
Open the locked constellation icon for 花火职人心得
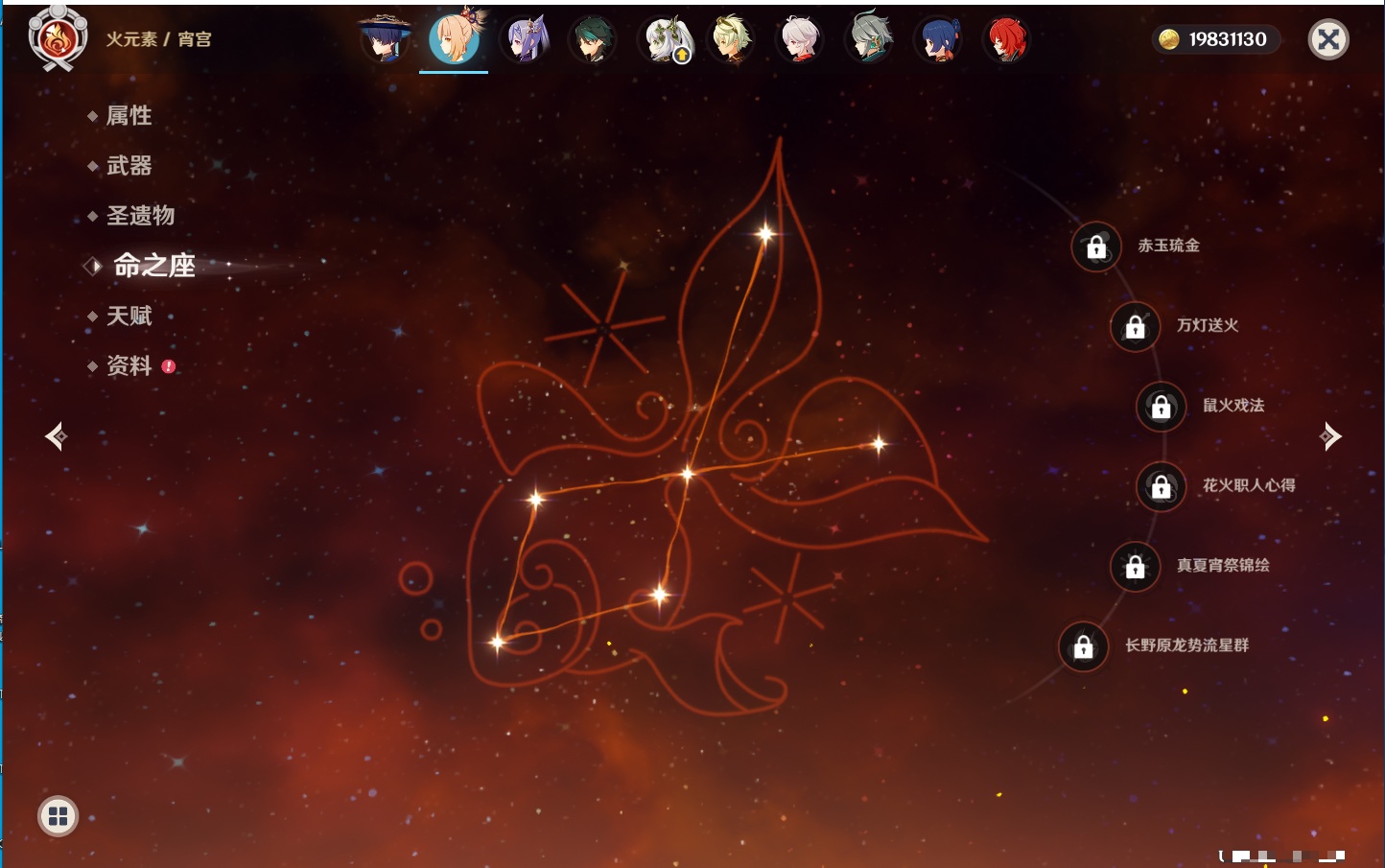point(1161,486)
